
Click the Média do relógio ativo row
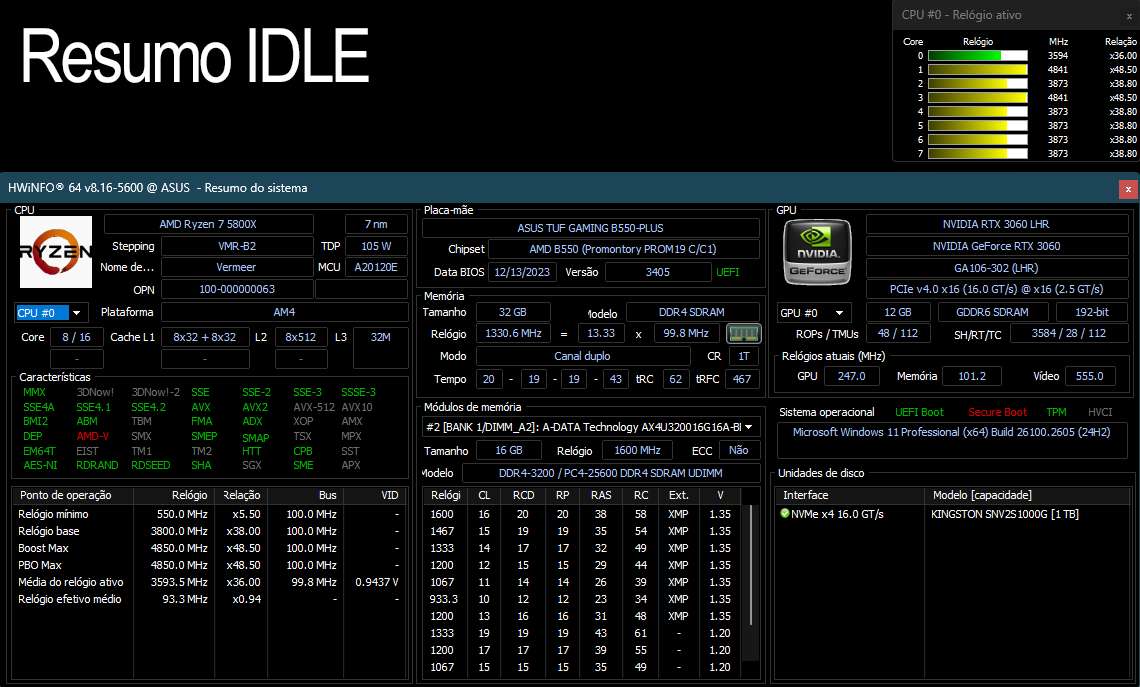coord(209,582)
